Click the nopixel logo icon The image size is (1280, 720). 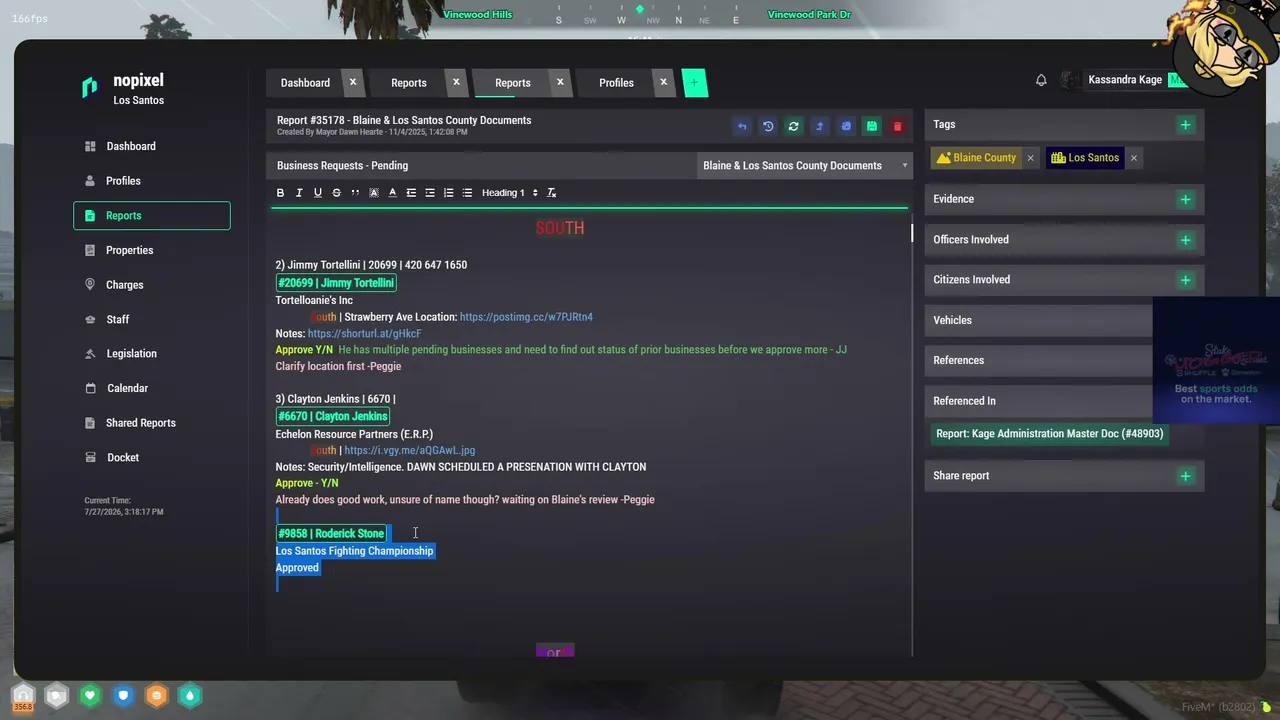tap(90, 88)
